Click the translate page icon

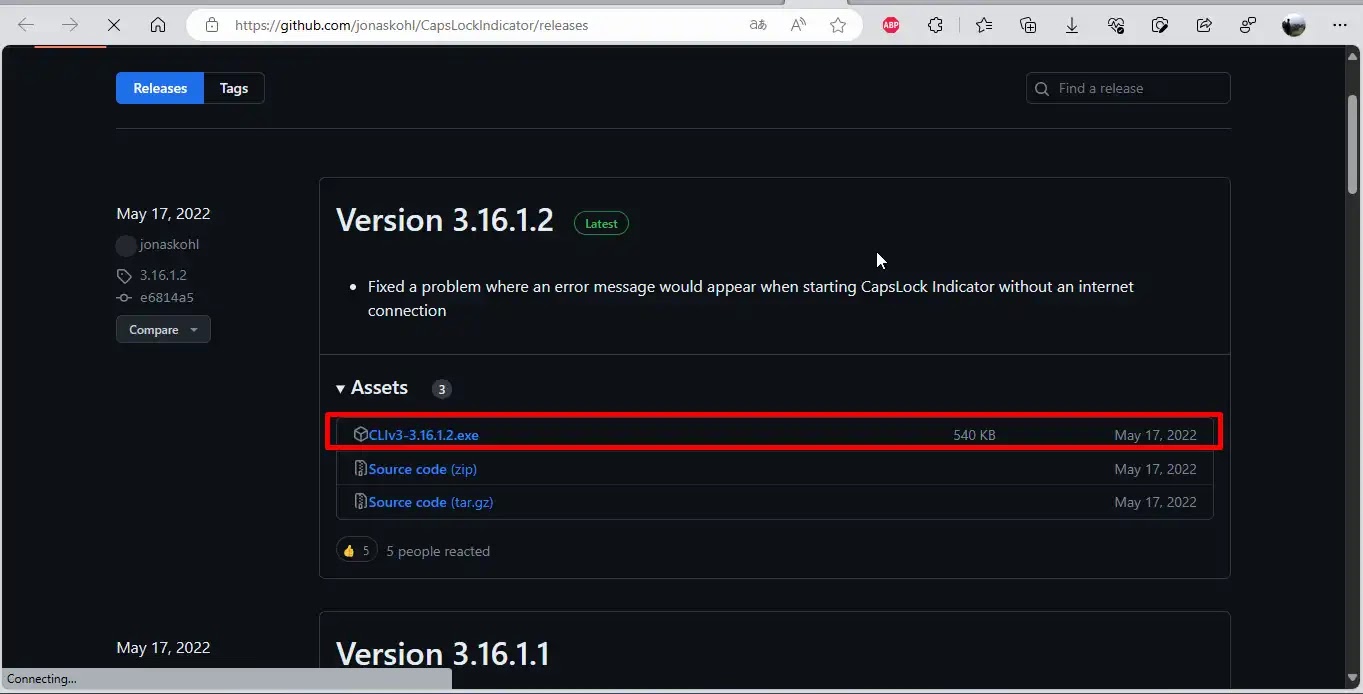pos(758,25)
